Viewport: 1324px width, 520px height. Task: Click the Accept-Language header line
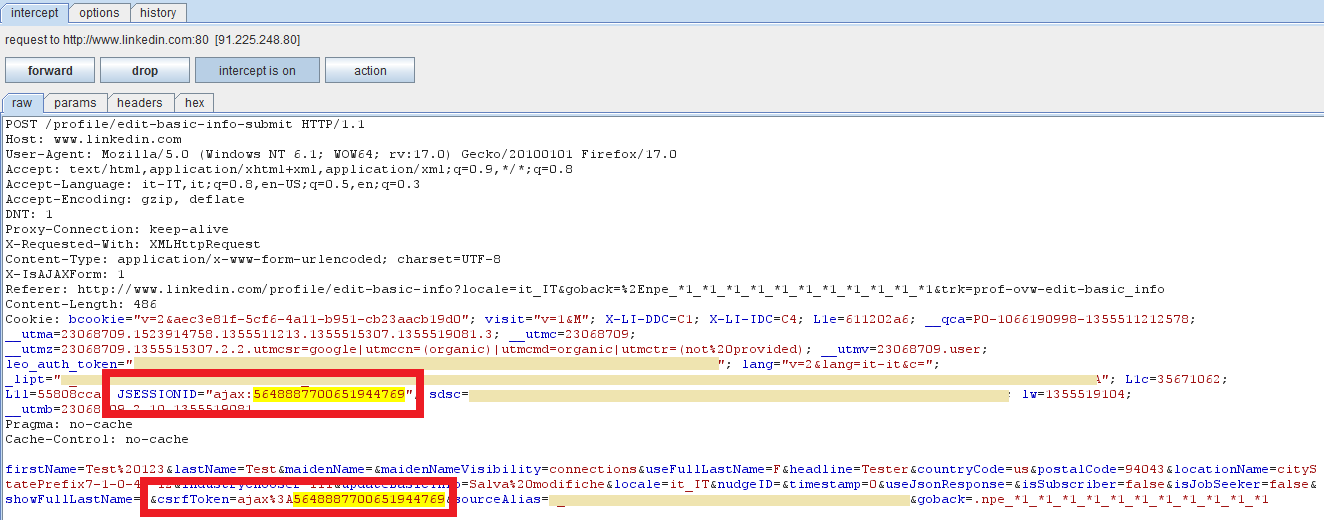tap(212, 185)
